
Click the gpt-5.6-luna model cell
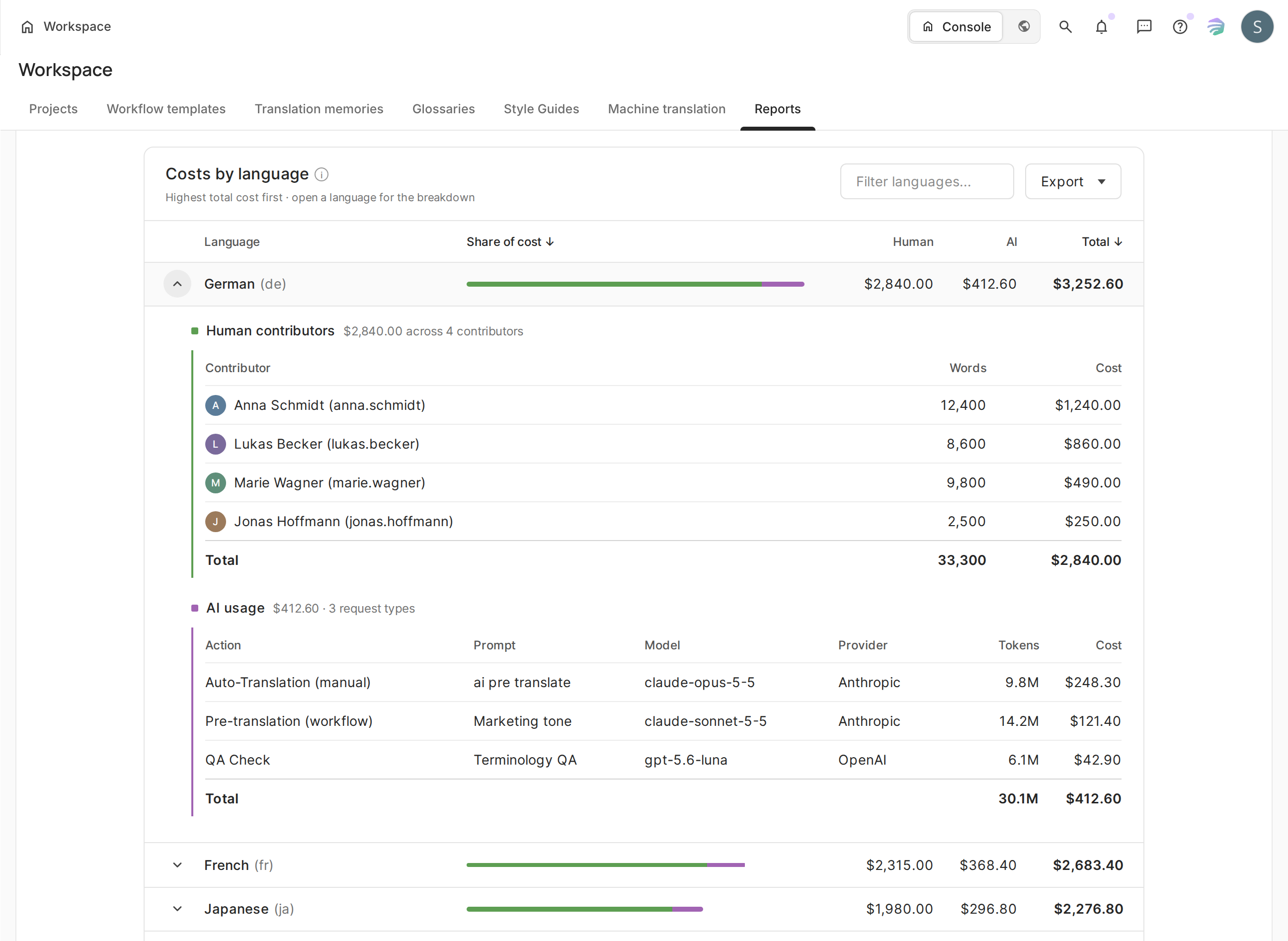tap(686, 760)
